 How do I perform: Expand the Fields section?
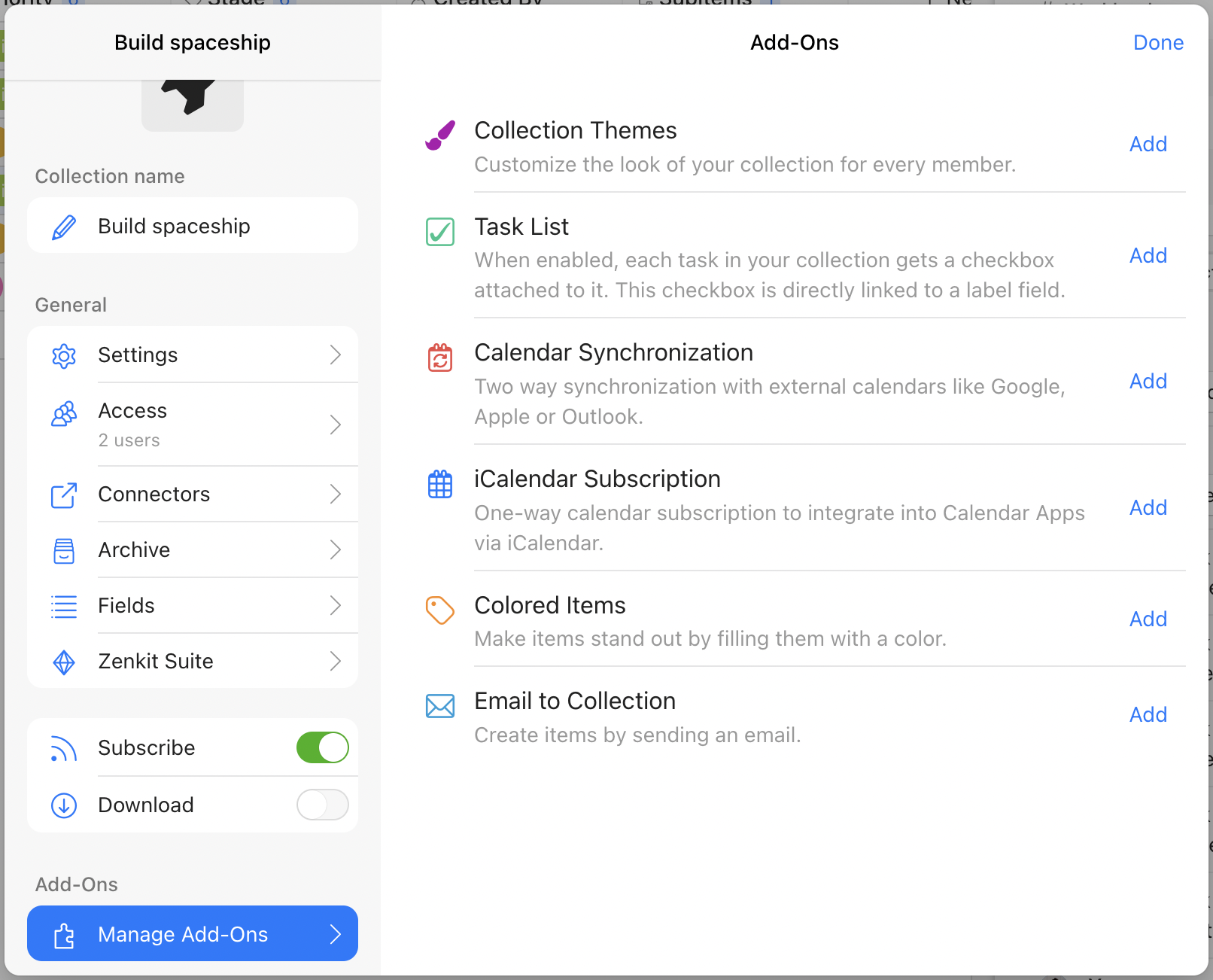[x=193, y=605]
